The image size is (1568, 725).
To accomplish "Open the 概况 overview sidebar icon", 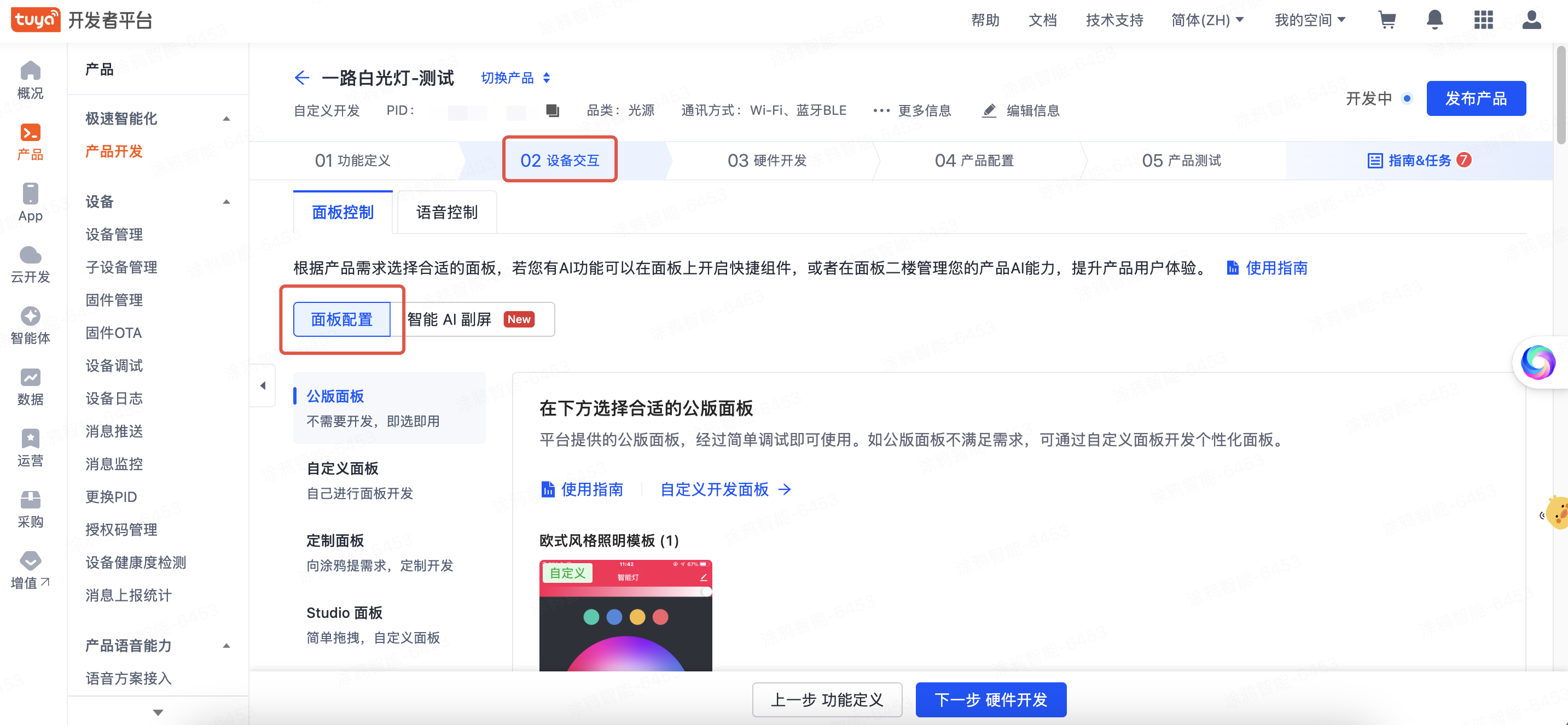I will click(31, 80).
